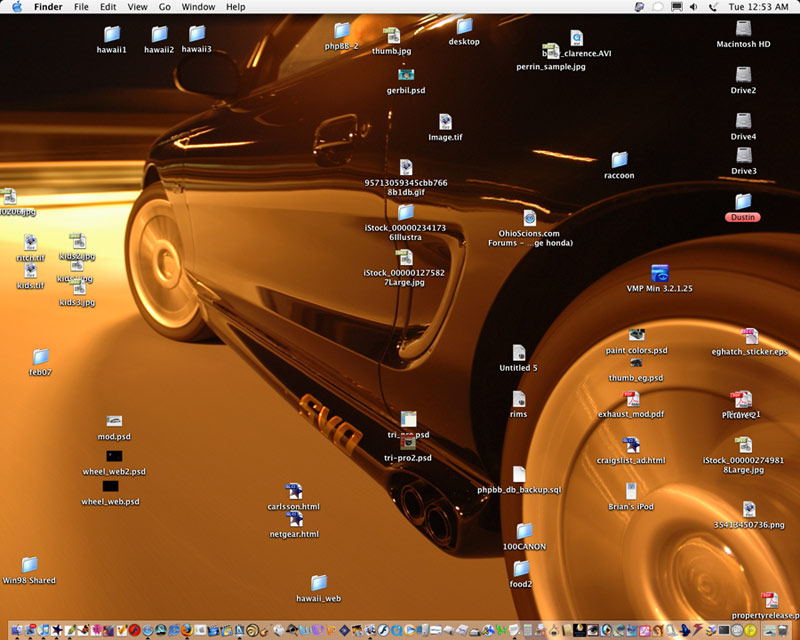Launch iTunes from the Dock
Image resolution: width=800 pixels, height=640 pixels.
(44, 630)
